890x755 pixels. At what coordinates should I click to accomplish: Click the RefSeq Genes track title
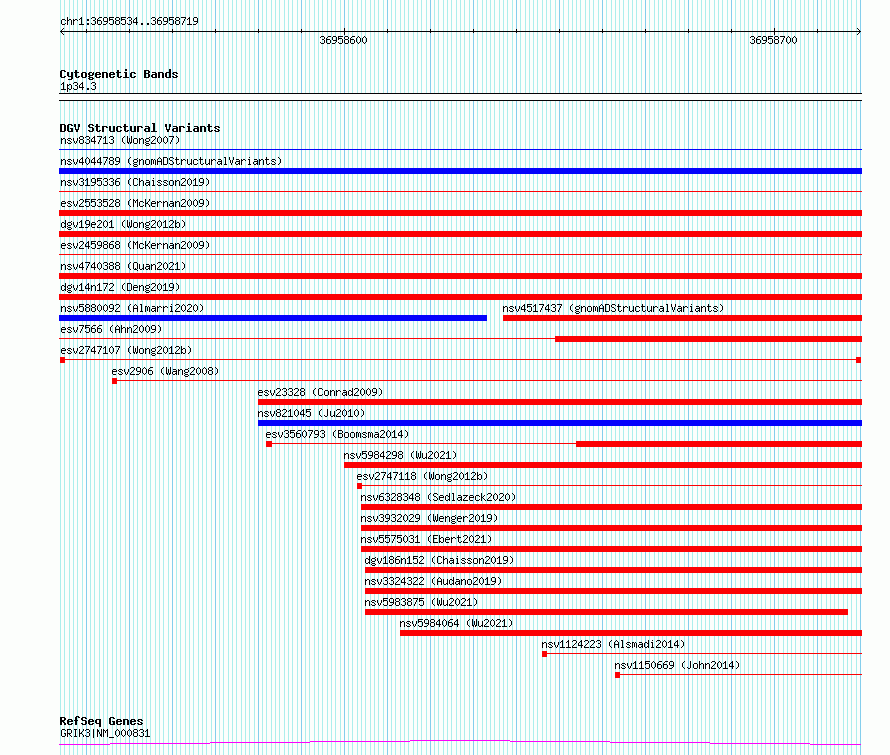pyautogui.click(x=102, y=721)
